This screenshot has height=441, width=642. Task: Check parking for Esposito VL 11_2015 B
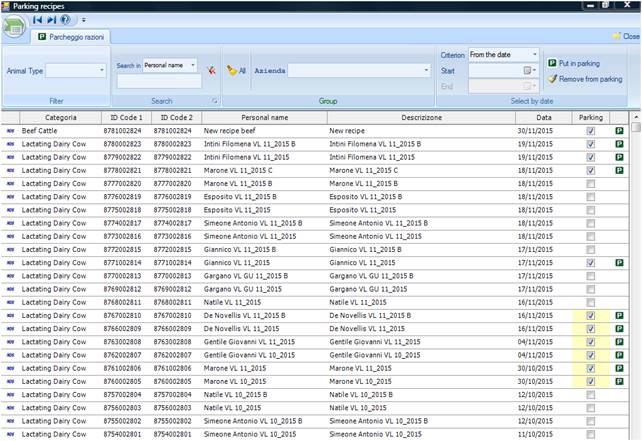tap(590, 197)
